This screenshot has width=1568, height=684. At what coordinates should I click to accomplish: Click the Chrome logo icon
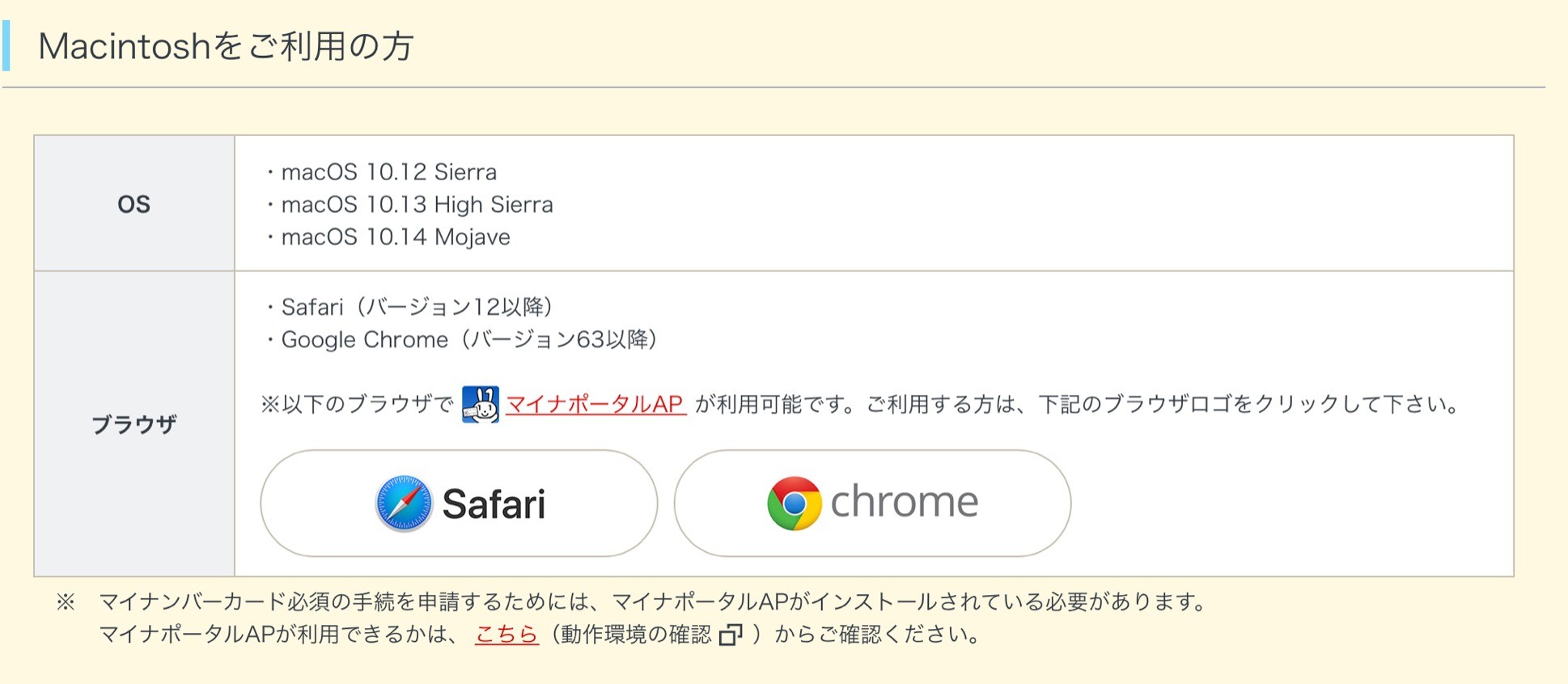(794, 503)
